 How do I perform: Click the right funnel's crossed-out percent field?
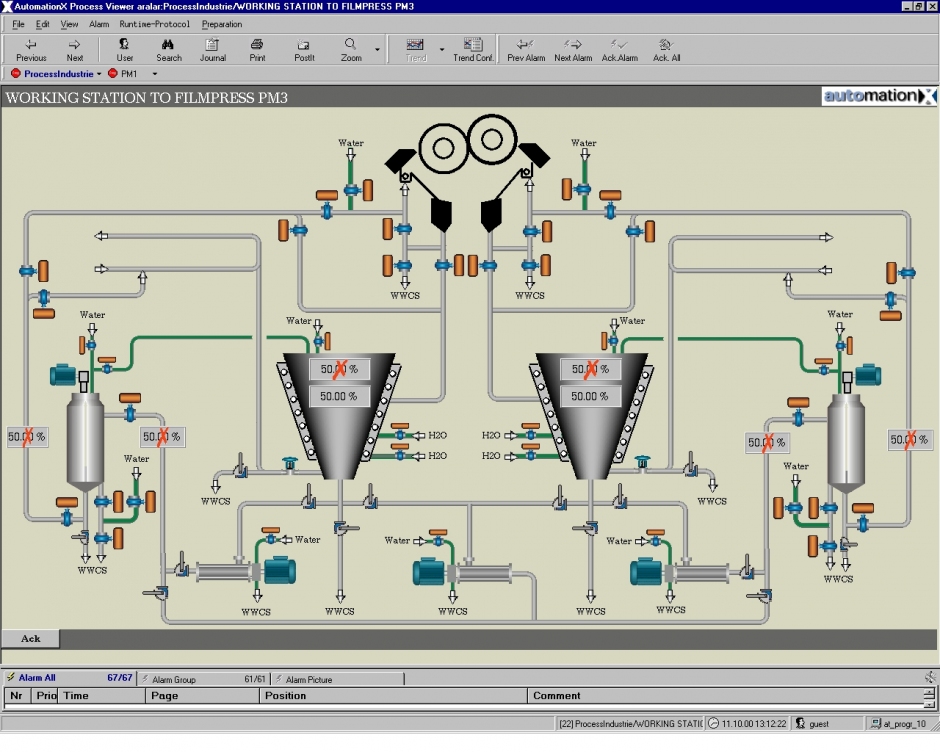click(590, 369)
